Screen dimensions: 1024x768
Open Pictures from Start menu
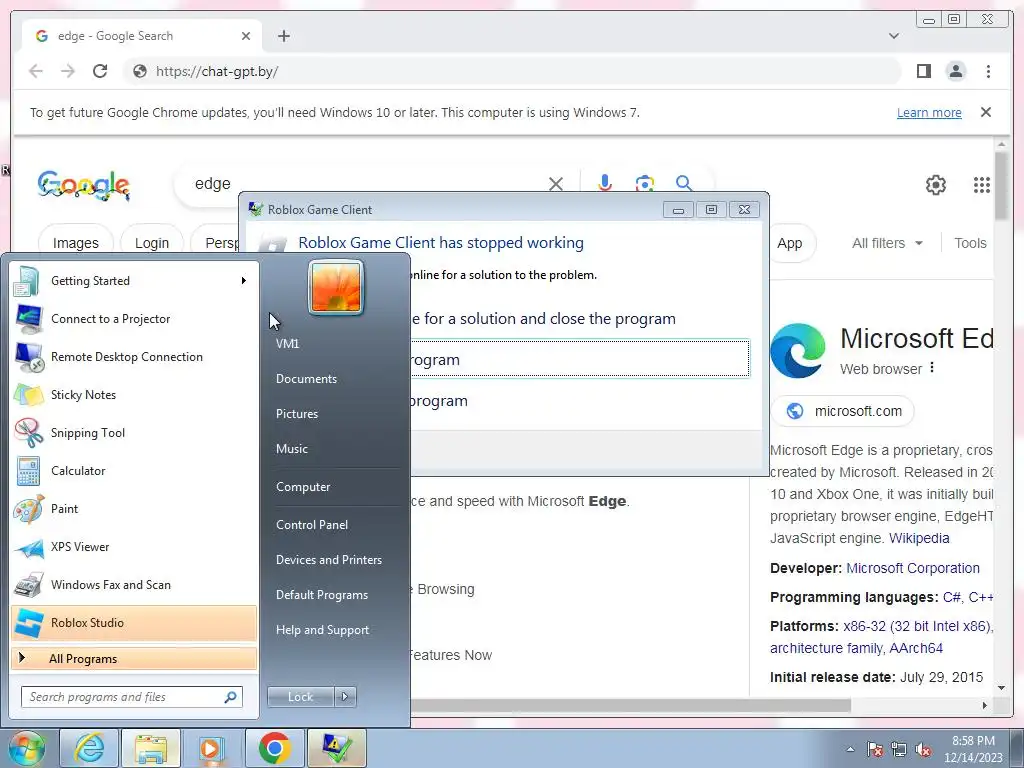pos(296,414)
